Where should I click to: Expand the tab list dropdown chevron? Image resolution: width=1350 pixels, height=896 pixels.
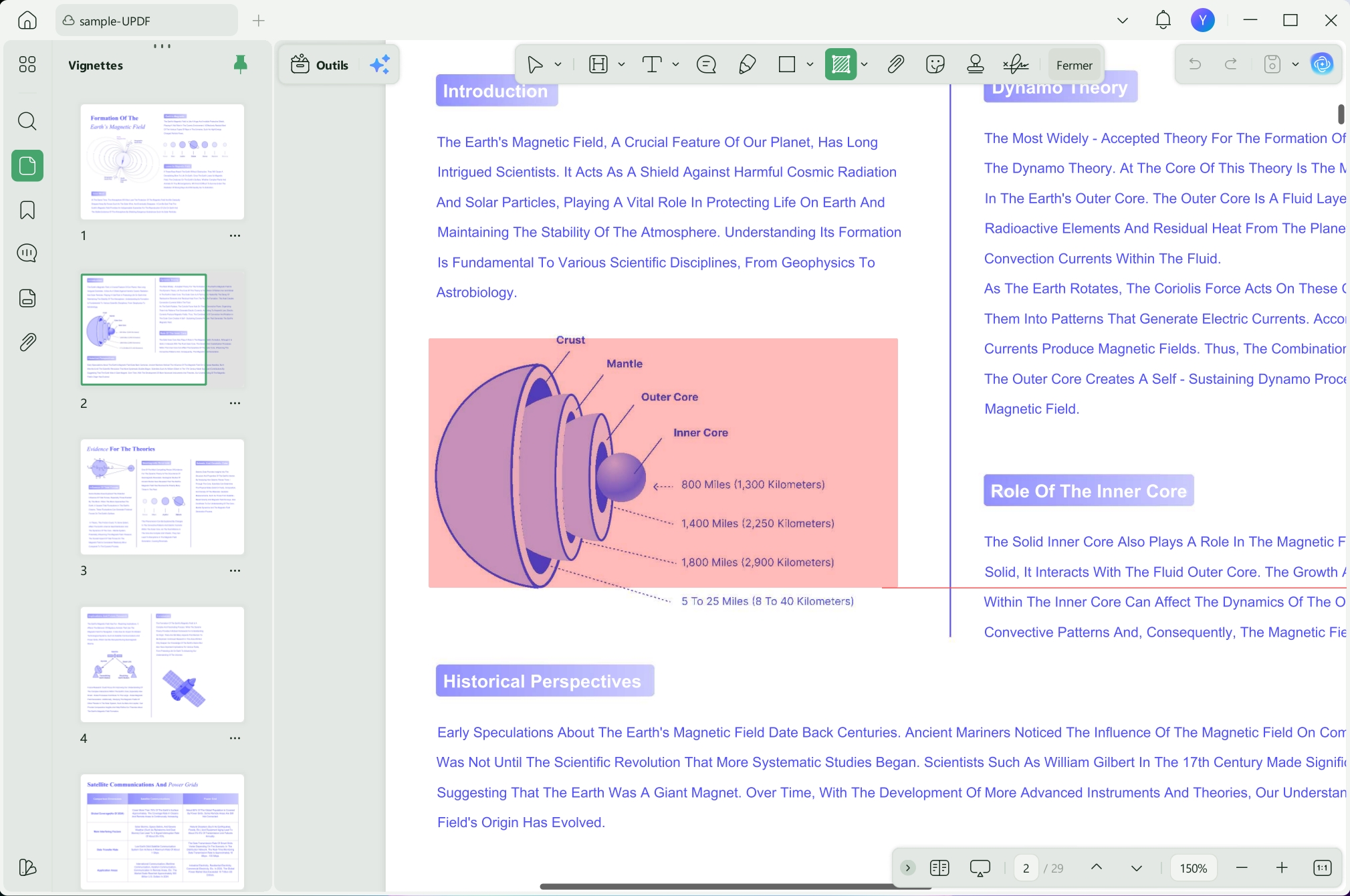click(1123, 21)
